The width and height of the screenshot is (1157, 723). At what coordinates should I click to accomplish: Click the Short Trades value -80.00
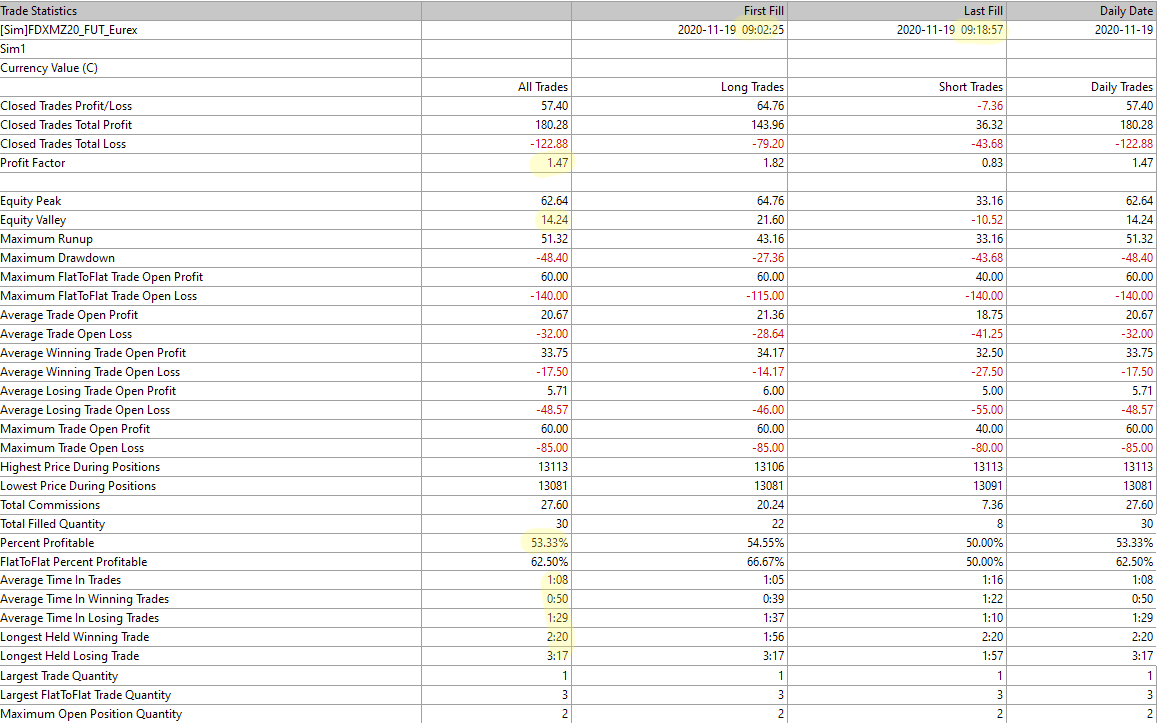[x=987, y=448]
